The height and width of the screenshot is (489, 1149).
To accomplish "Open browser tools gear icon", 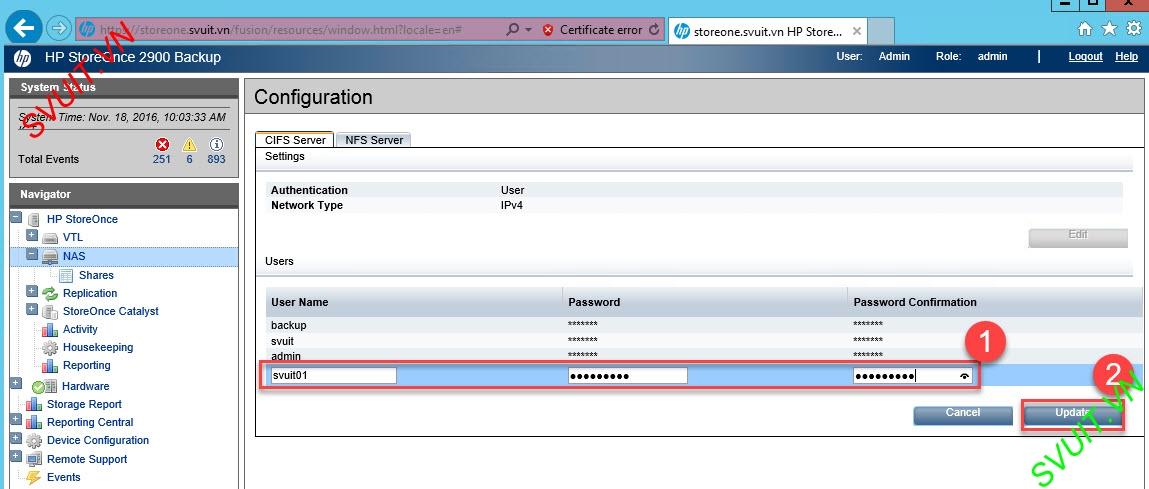I will click(1134, 29).
